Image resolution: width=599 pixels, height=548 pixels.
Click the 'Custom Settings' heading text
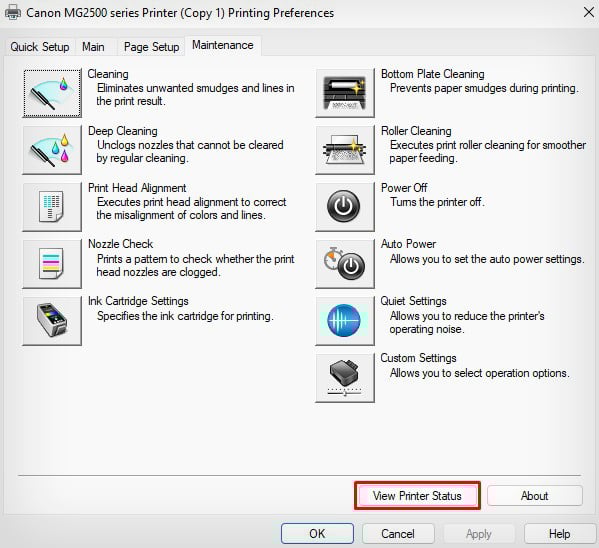(x=418, y=358)
